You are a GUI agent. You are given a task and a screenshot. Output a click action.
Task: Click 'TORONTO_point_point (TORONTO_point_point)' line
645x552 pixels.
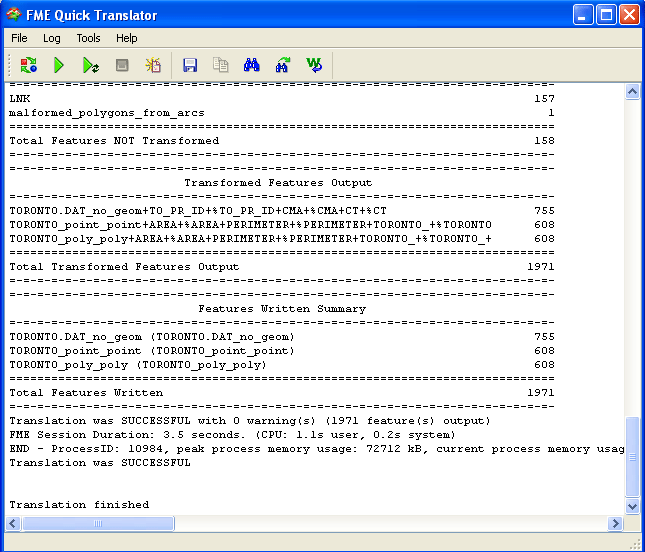(282, 350)
